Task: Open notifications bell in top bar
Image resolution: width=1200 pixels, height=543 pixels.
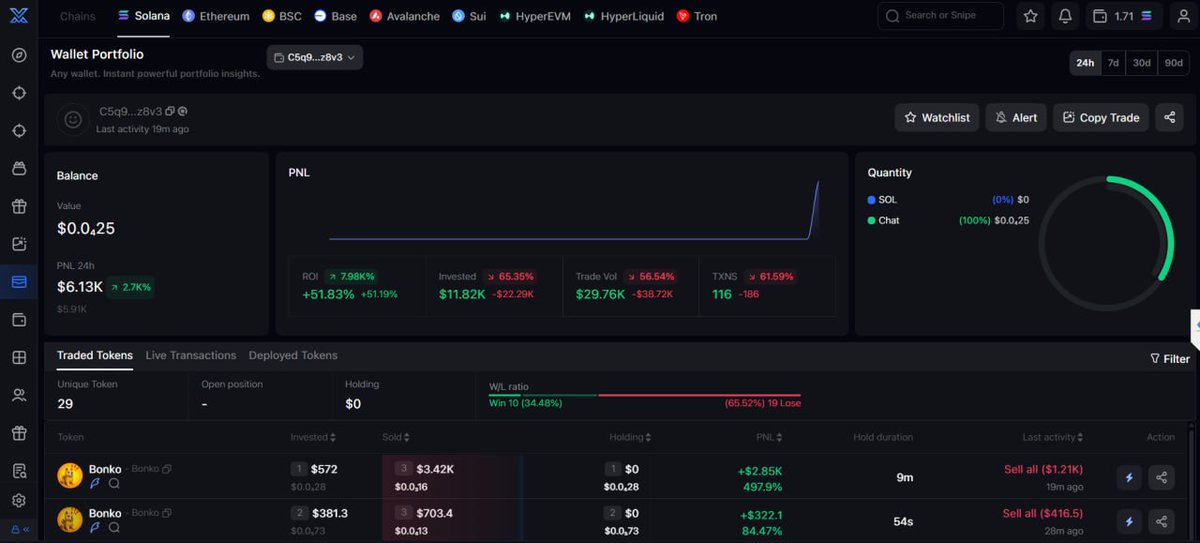Action: pyautogui.click(x=1065, y=16)
